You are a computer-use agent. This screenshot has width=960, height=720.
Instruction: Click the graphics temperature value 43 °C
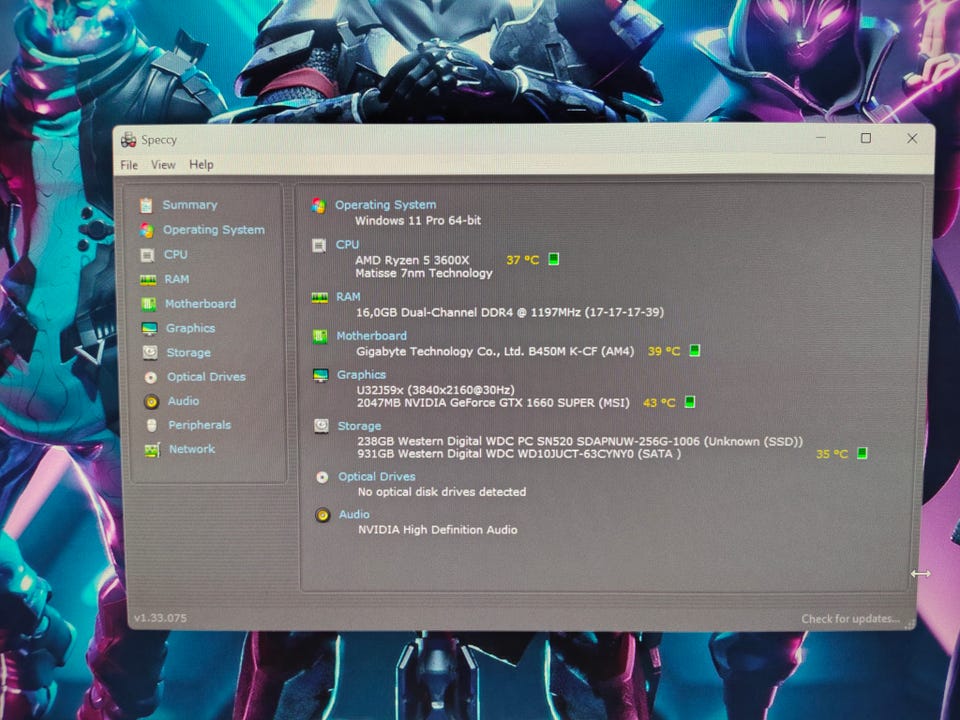(659, 403)
